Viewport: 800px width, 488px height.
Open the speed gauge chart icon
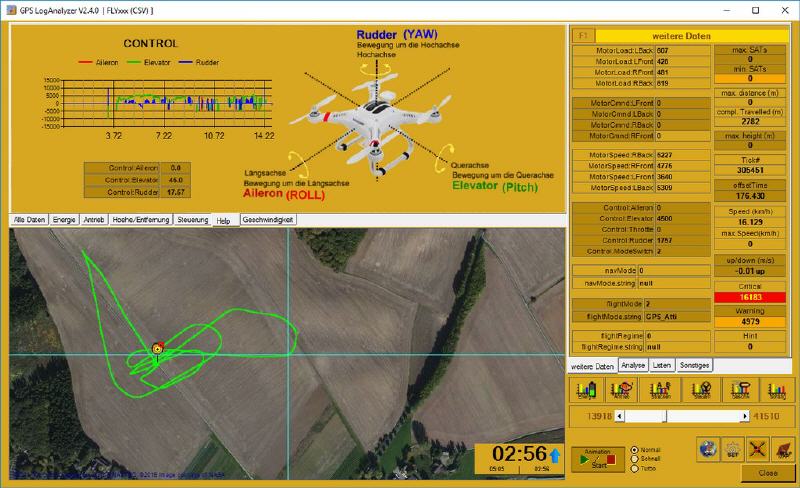click(740, 390)
